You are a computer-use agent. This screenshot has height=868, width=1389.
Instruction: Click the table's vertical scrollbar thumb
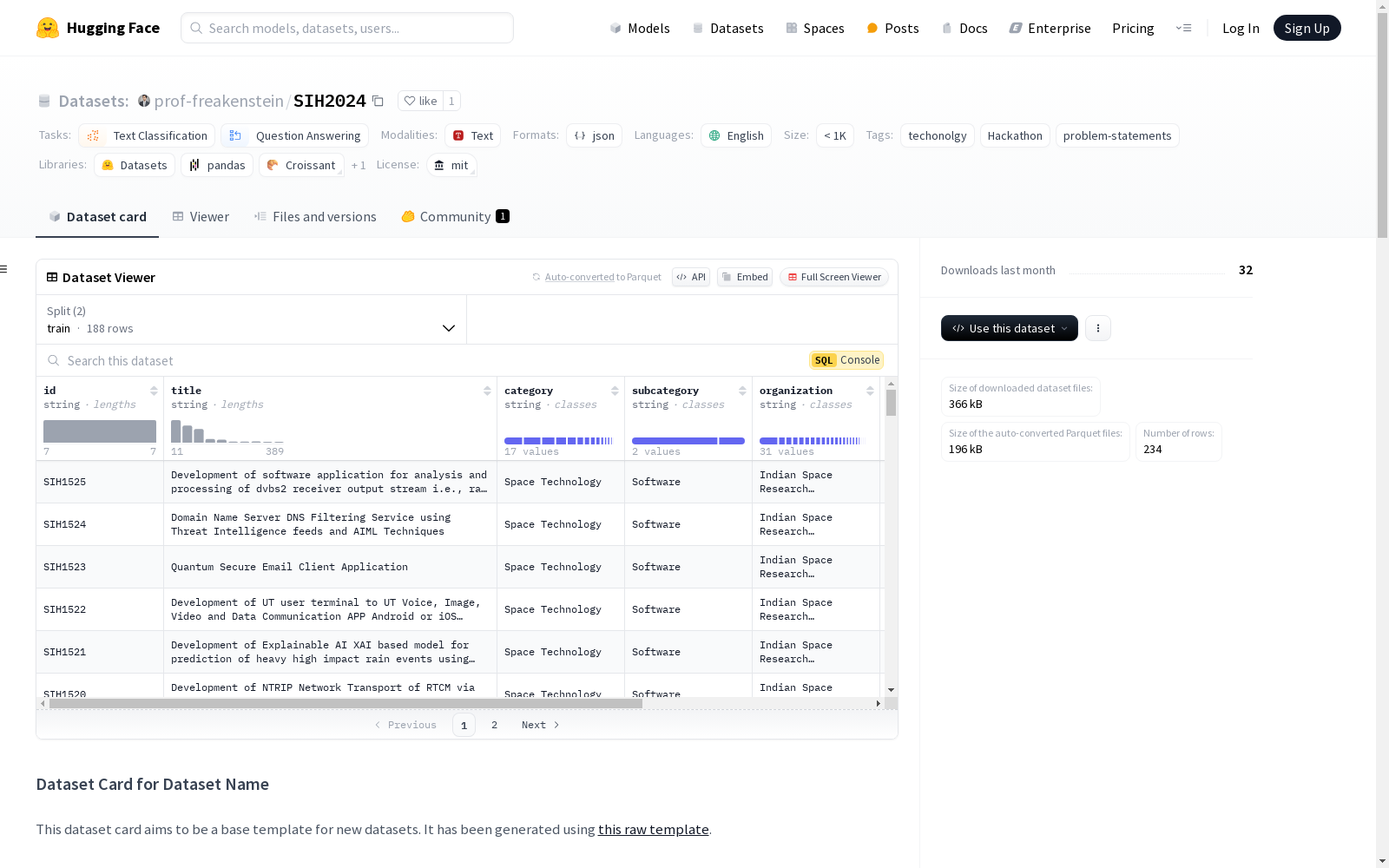(891, 403)
